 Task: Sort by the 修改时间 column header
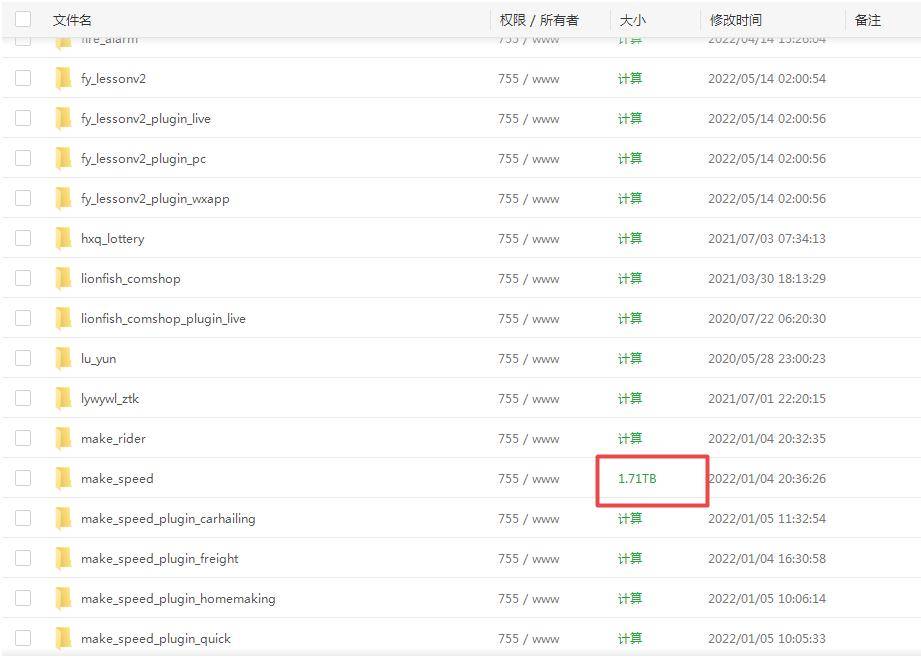pyautogui.click(x=735, y=20)
